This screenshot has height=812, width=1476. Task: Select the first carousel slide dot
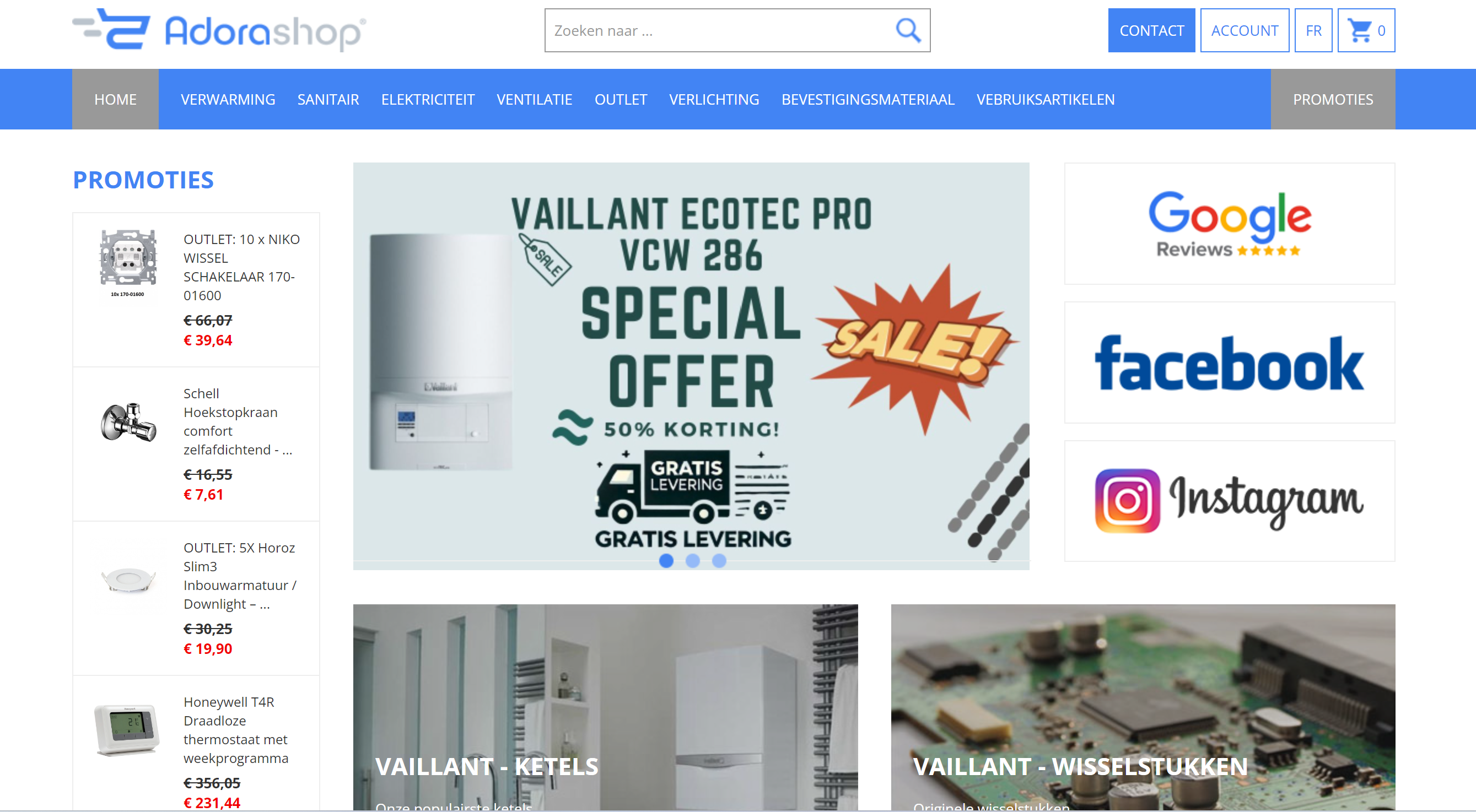click(x=666, y=561)
